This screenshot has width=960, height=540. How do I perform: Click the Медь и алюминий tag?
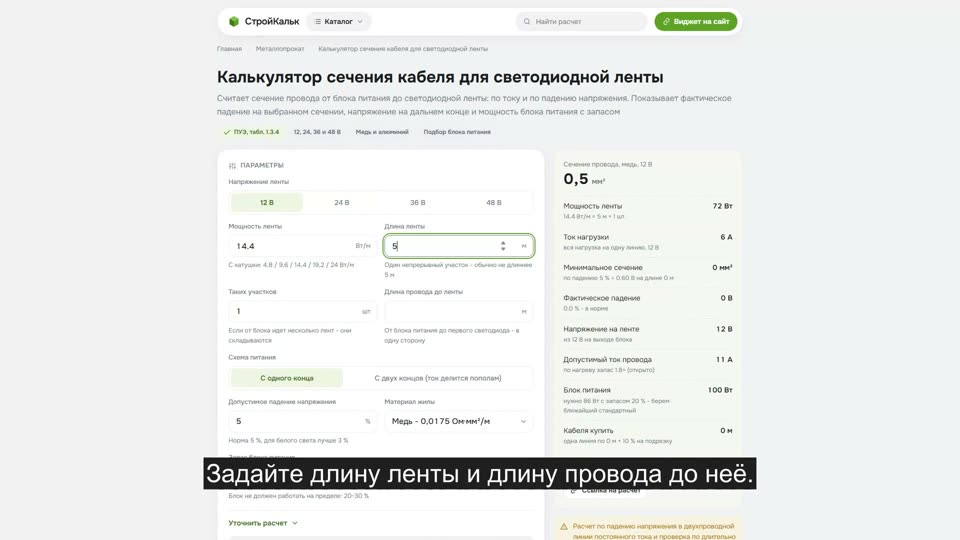pyautogui.click(x=382, y=132)
